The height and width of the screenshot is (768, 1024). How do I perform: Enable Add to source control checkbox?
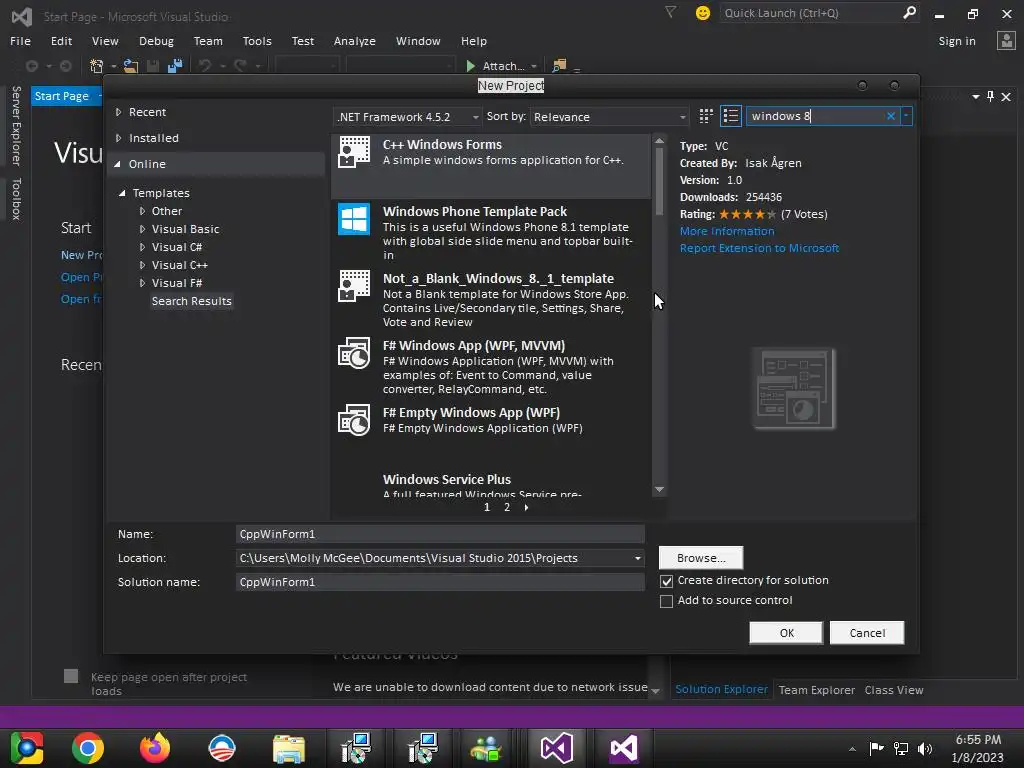[666, 601]
